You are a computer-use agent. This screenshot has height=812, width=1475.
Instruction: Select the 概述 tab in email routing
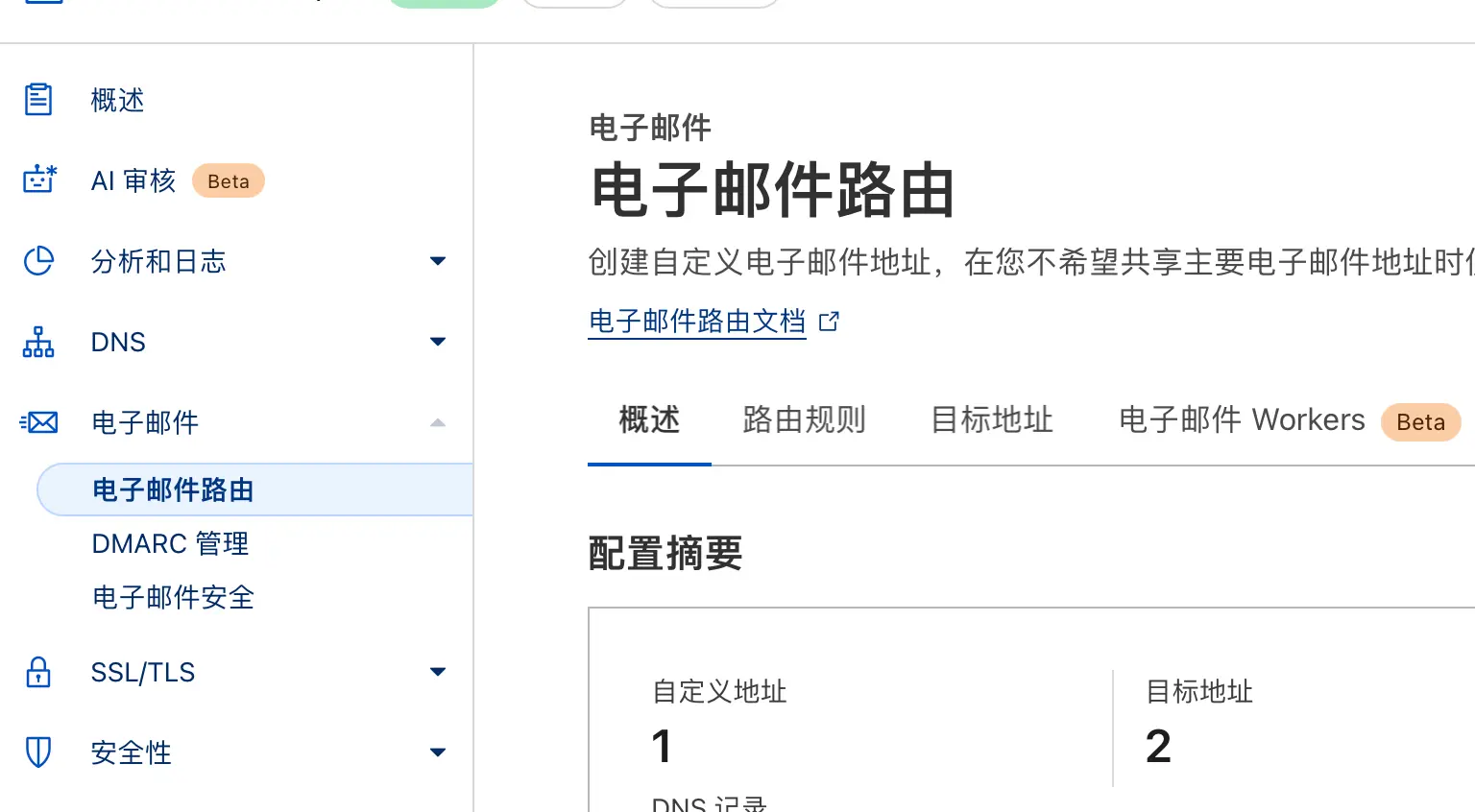pyautogui.click(x=649, y=420)
